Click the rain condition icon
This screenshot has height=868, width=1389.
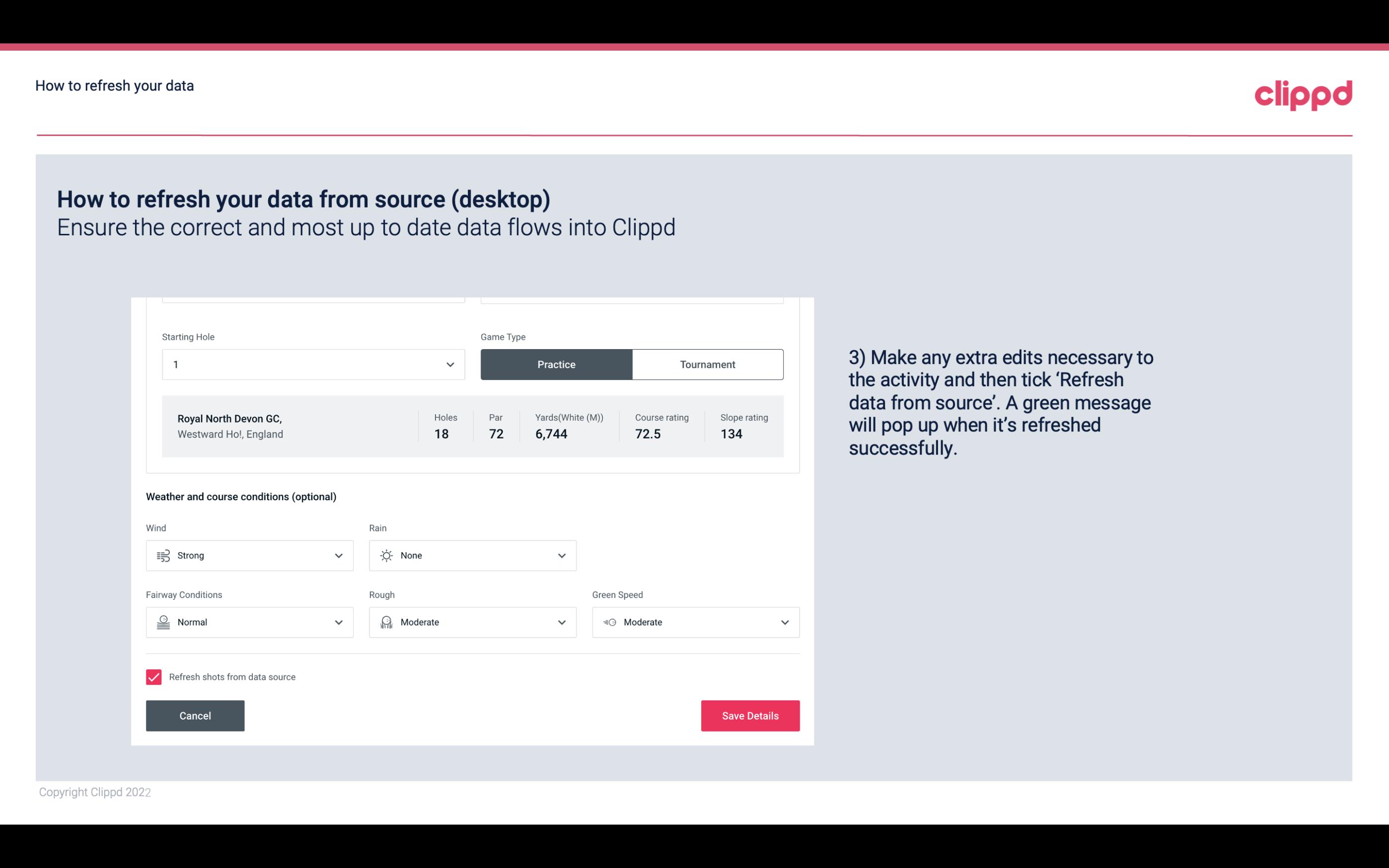click(x=386, y=555)
